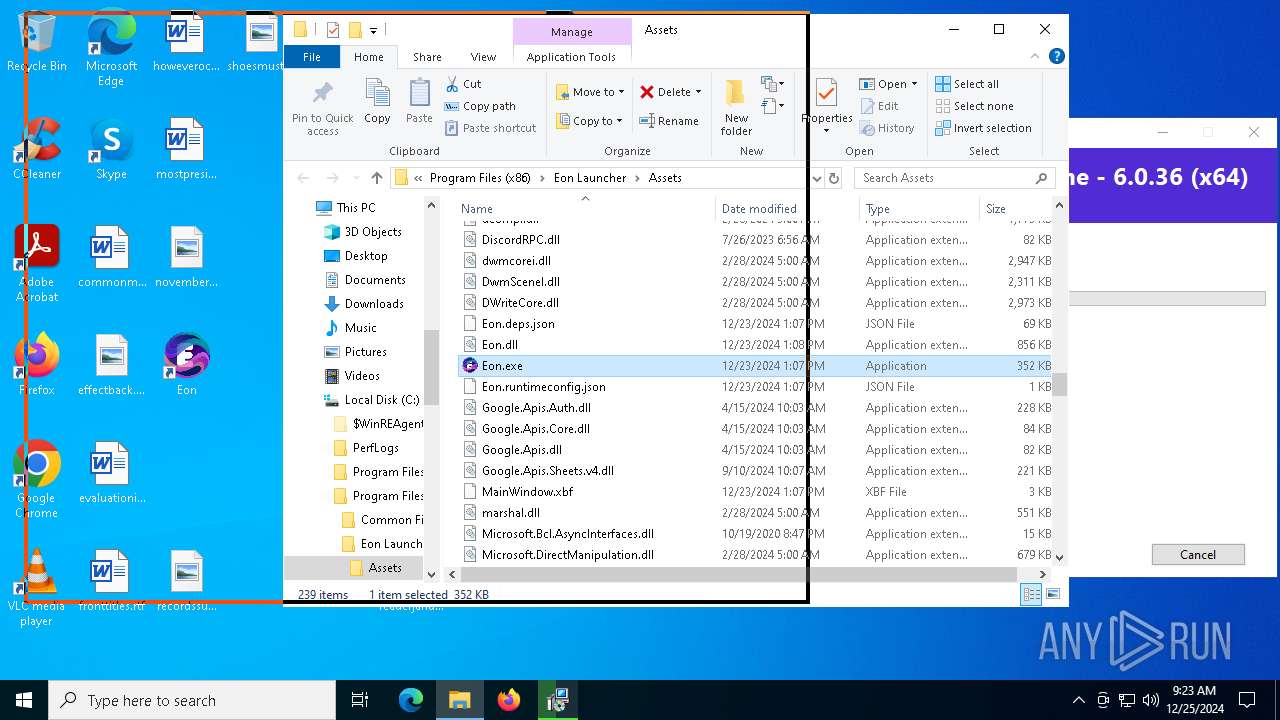Switch to details view icon

click(1031, 594)
